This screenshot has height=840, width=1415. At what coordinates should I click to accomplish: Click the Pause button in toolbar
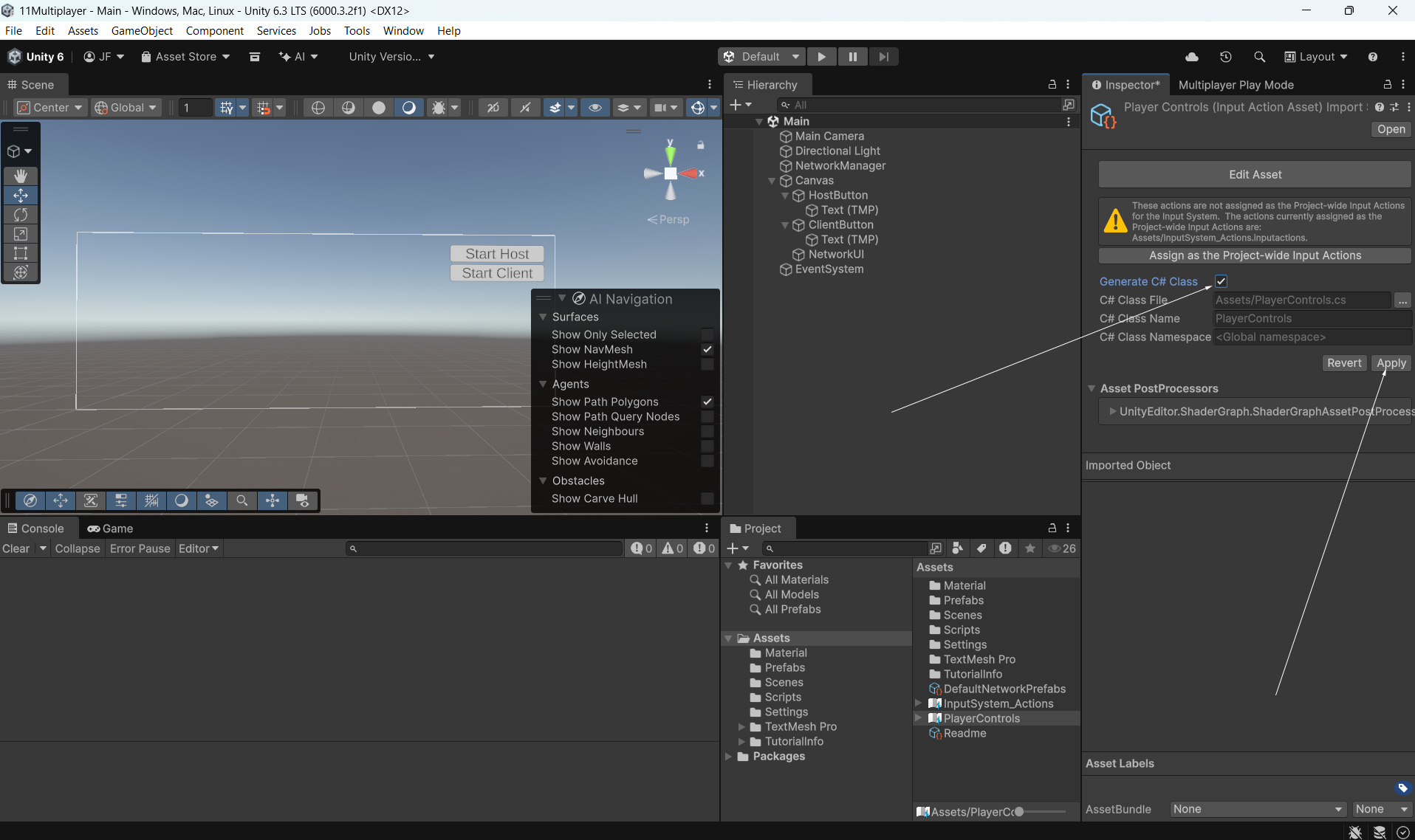852,57
